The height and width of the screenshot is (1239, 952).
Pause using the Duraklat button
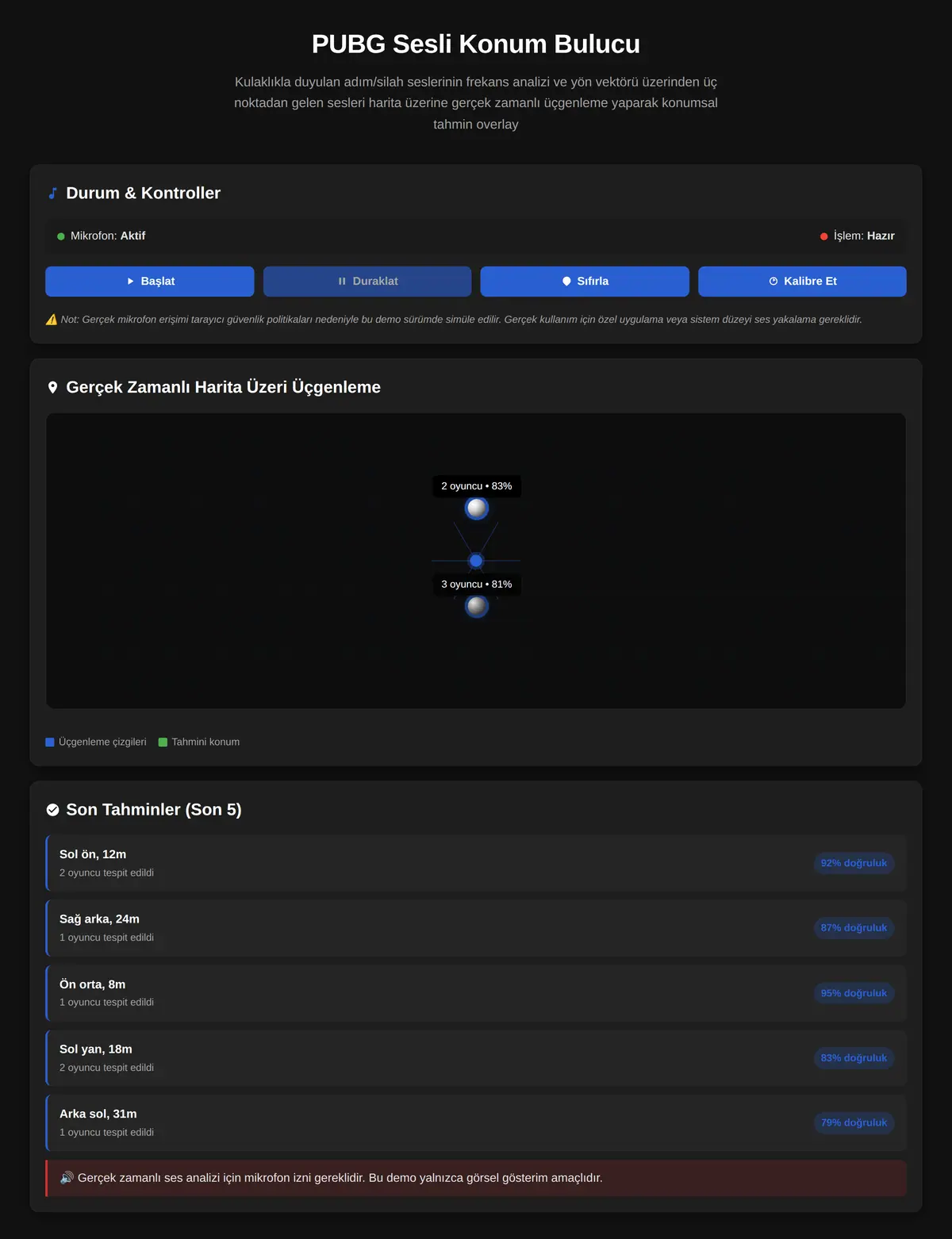coord(367,282)
